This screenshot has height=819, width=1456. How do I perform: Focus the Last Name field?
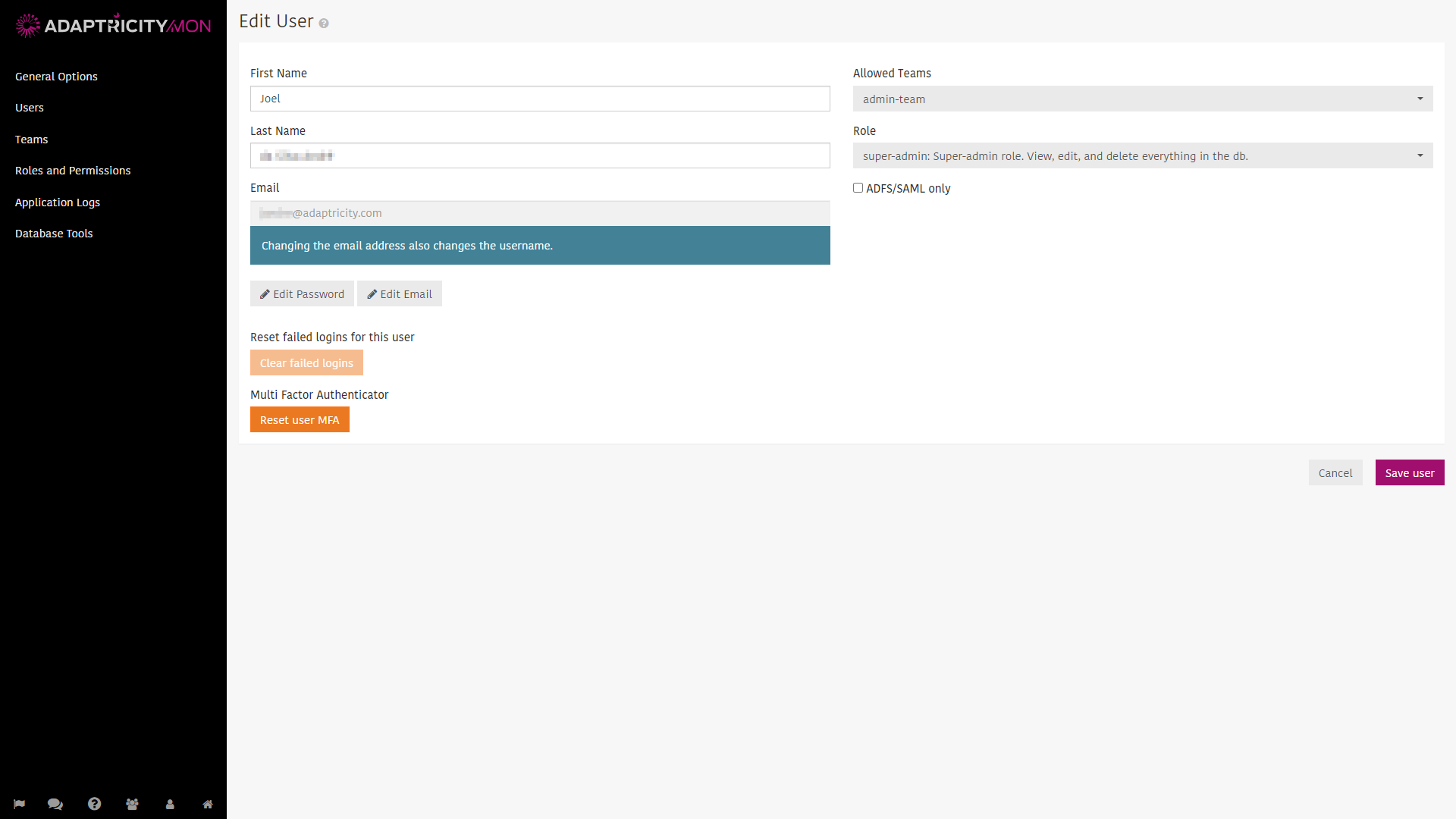click(x=540, y=155)
